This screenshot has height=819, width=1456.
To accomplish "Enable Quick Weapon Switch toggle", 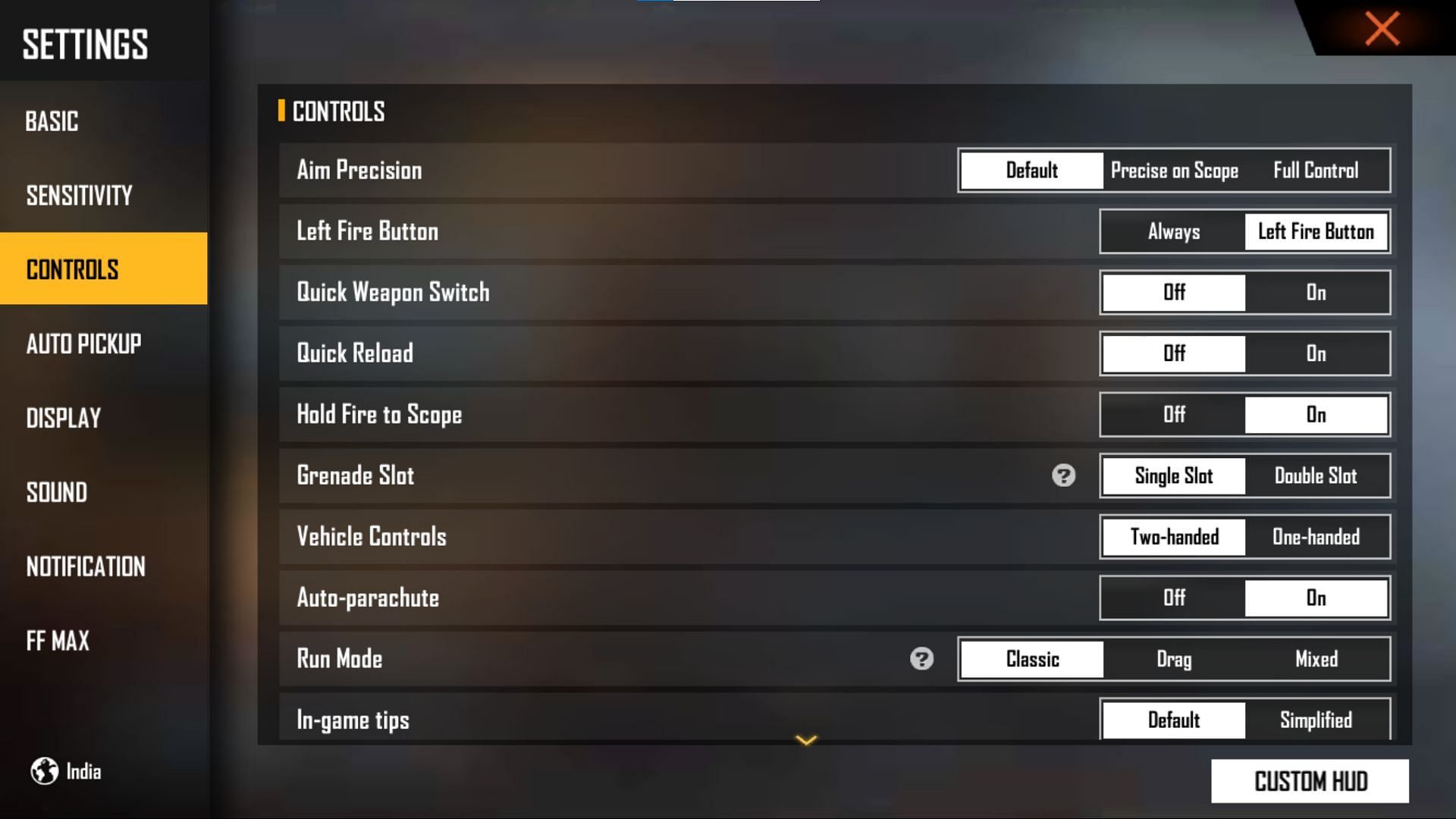I will 1315,292.
